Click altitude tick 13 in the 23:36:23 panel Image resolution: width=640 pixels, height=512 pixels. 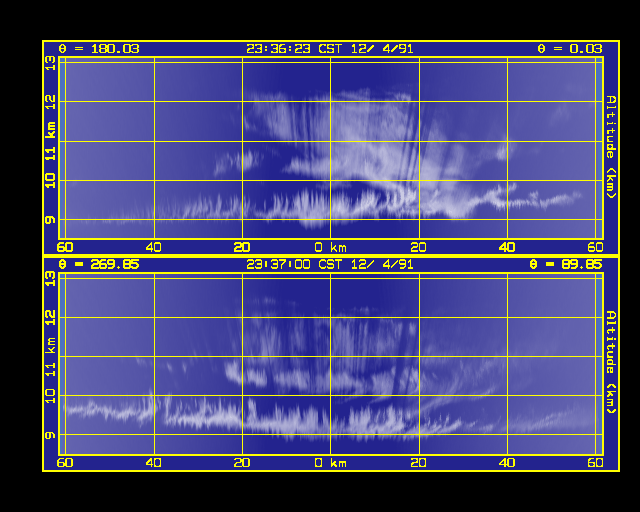click(x=50, y=63)
